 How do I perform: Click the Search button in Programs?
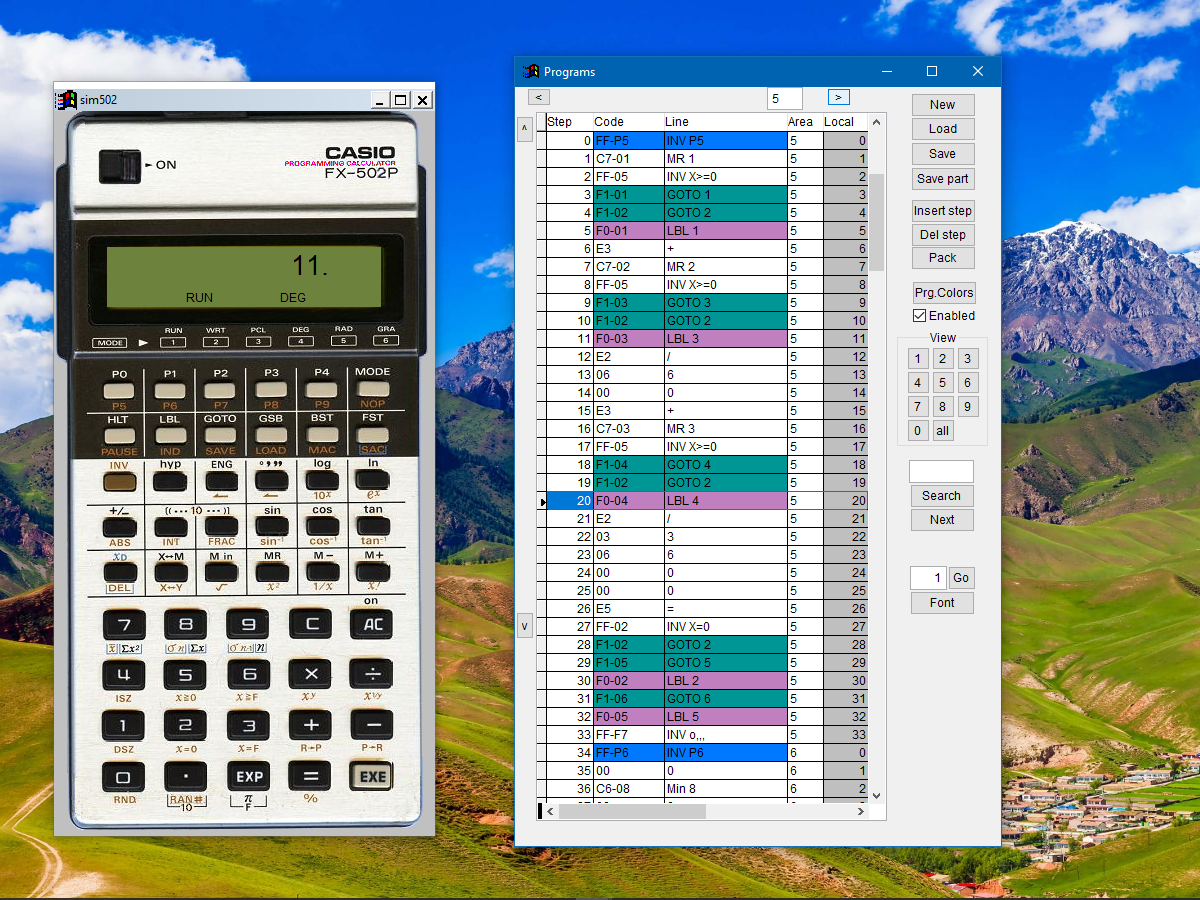(x=941, y=496)
